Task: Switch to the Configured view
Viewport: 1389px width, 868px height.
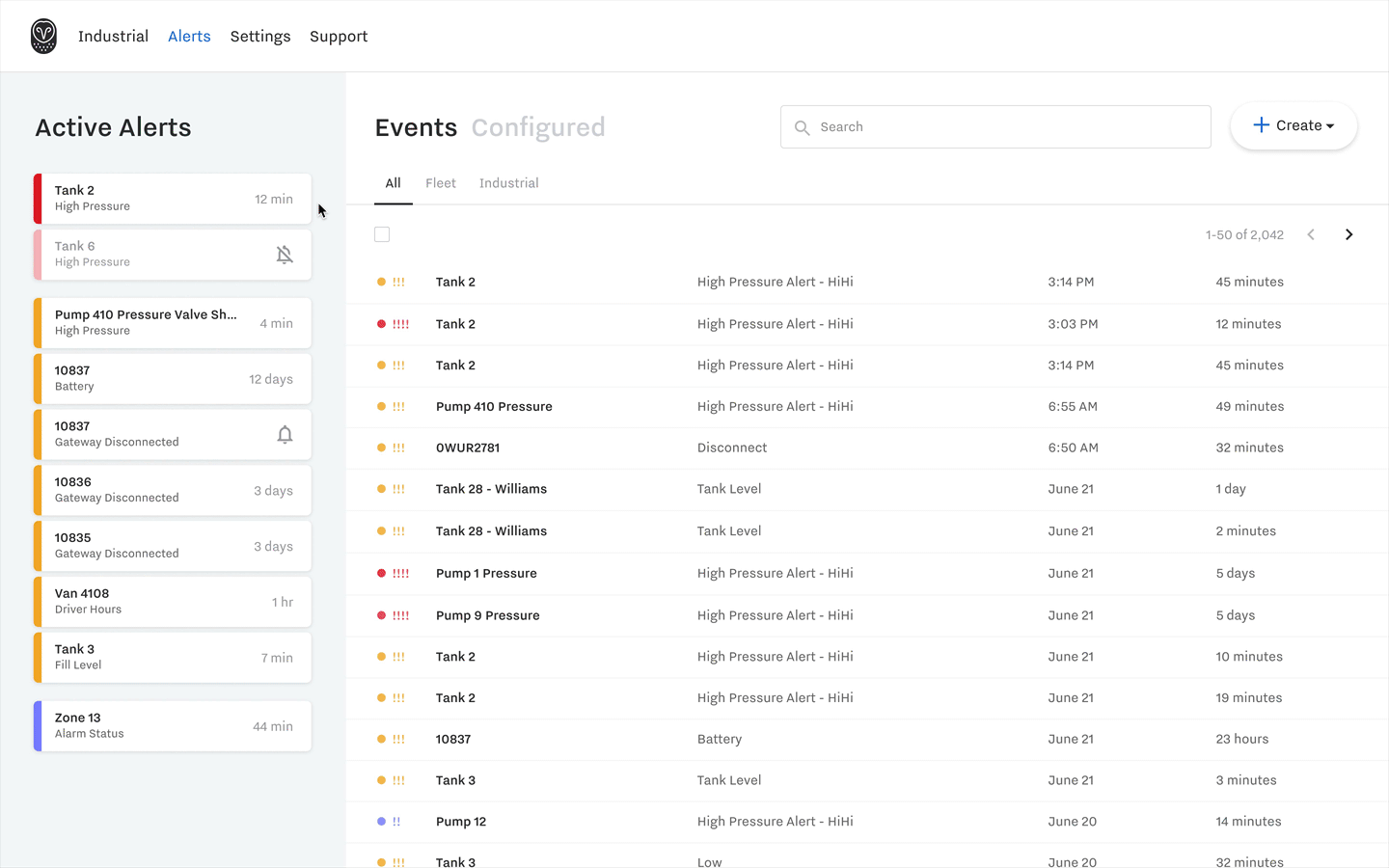Action: click(x=538, y=126)
